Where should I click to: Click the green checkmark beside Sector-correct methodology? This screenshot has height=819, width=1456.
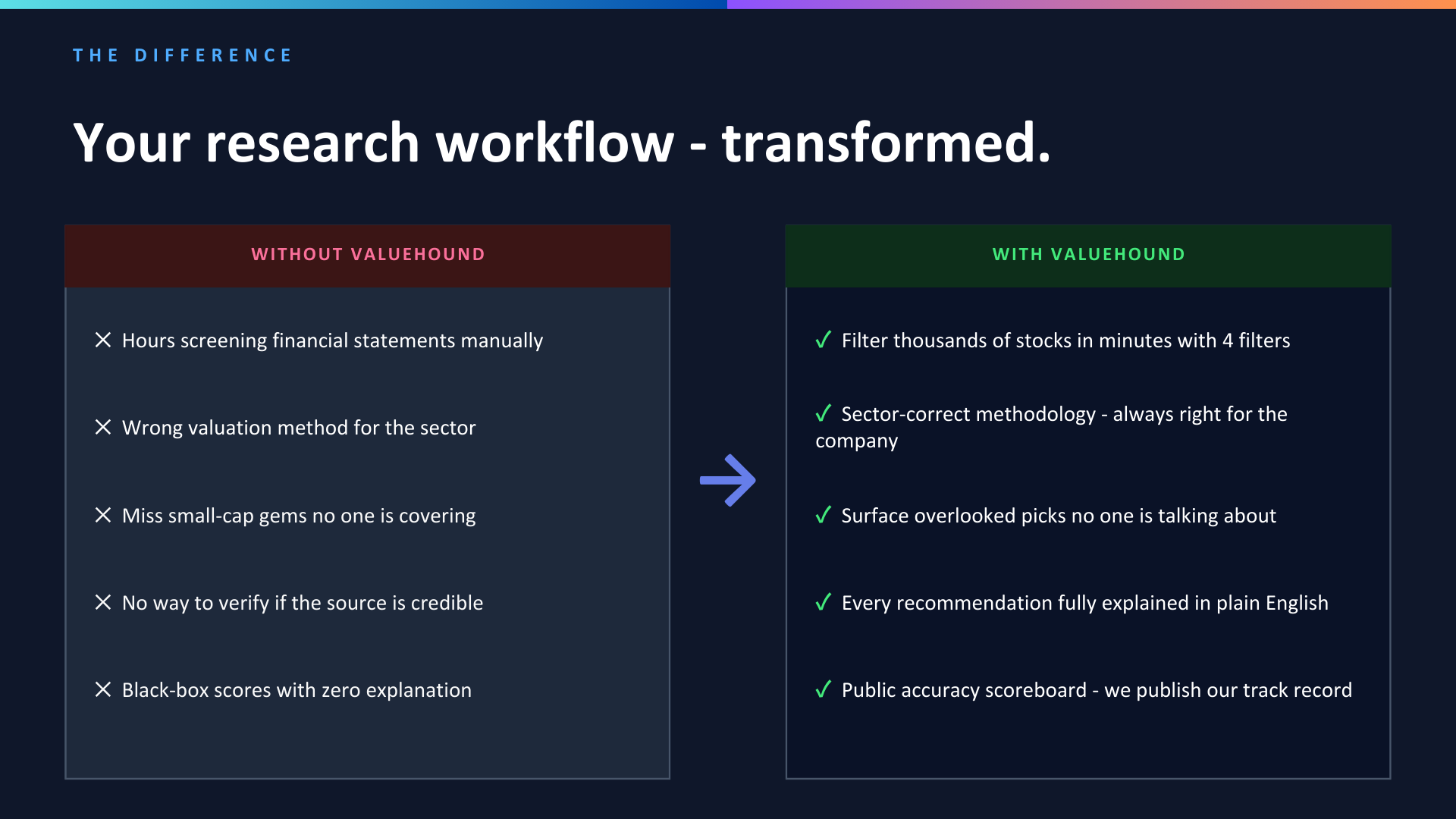coord(823,413)
